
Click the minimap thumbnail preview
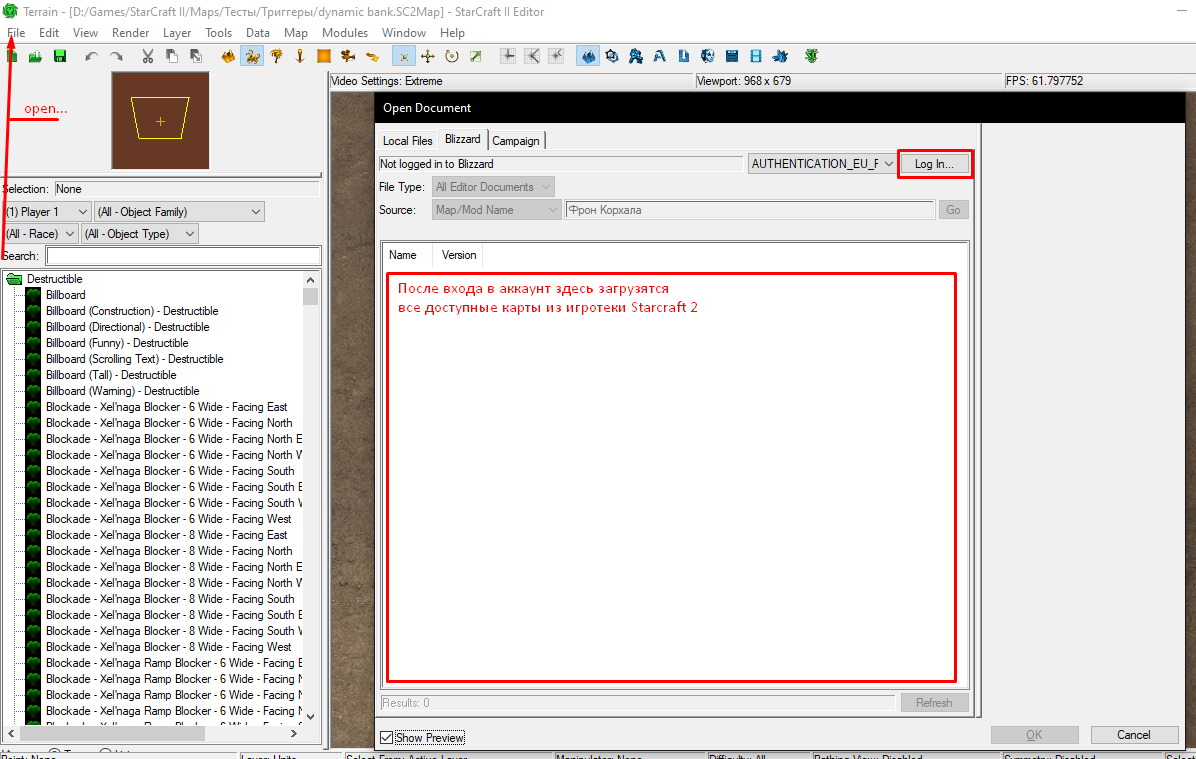point(160,121)
